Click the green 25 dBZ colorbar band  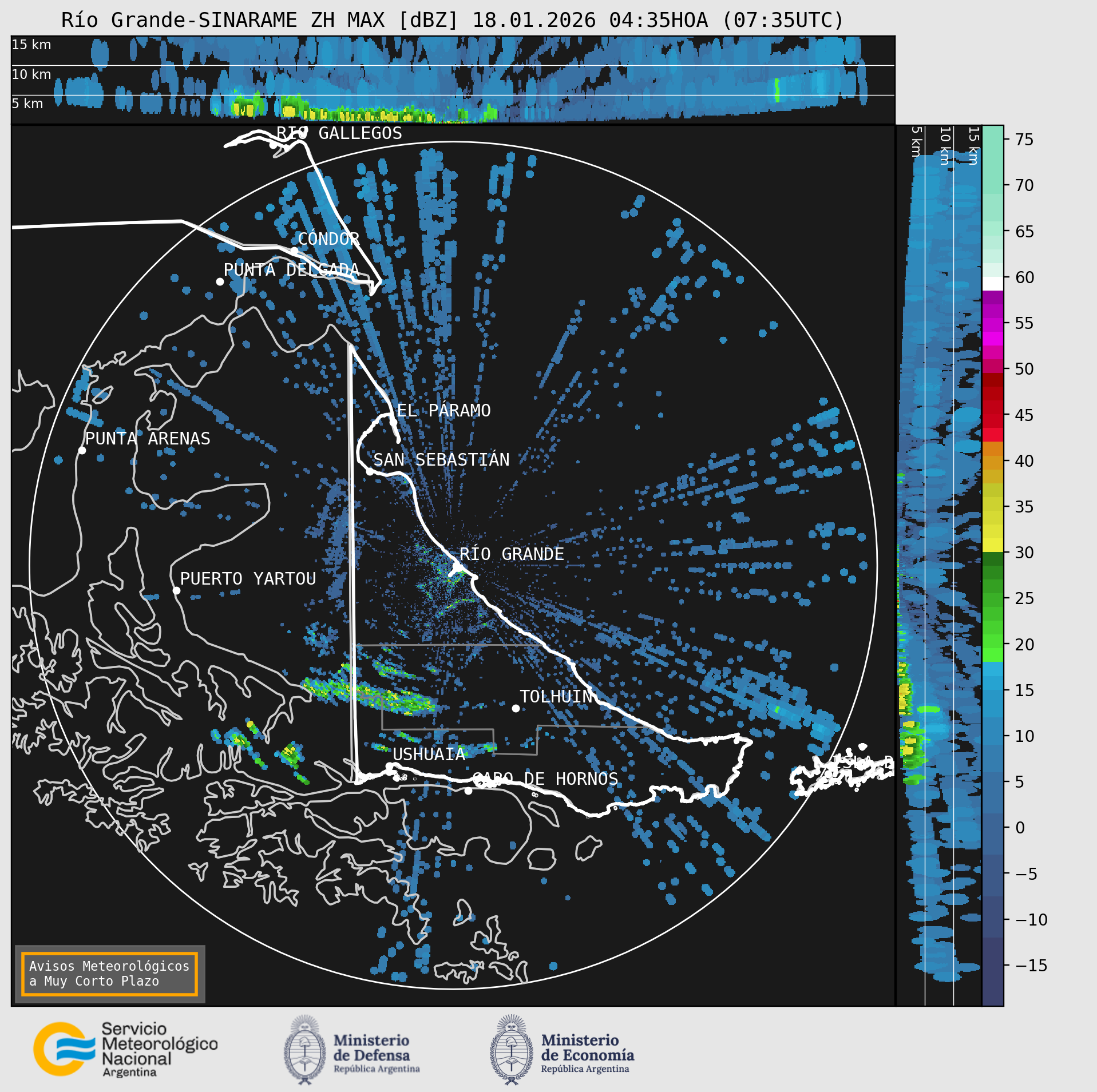[993, 600]
